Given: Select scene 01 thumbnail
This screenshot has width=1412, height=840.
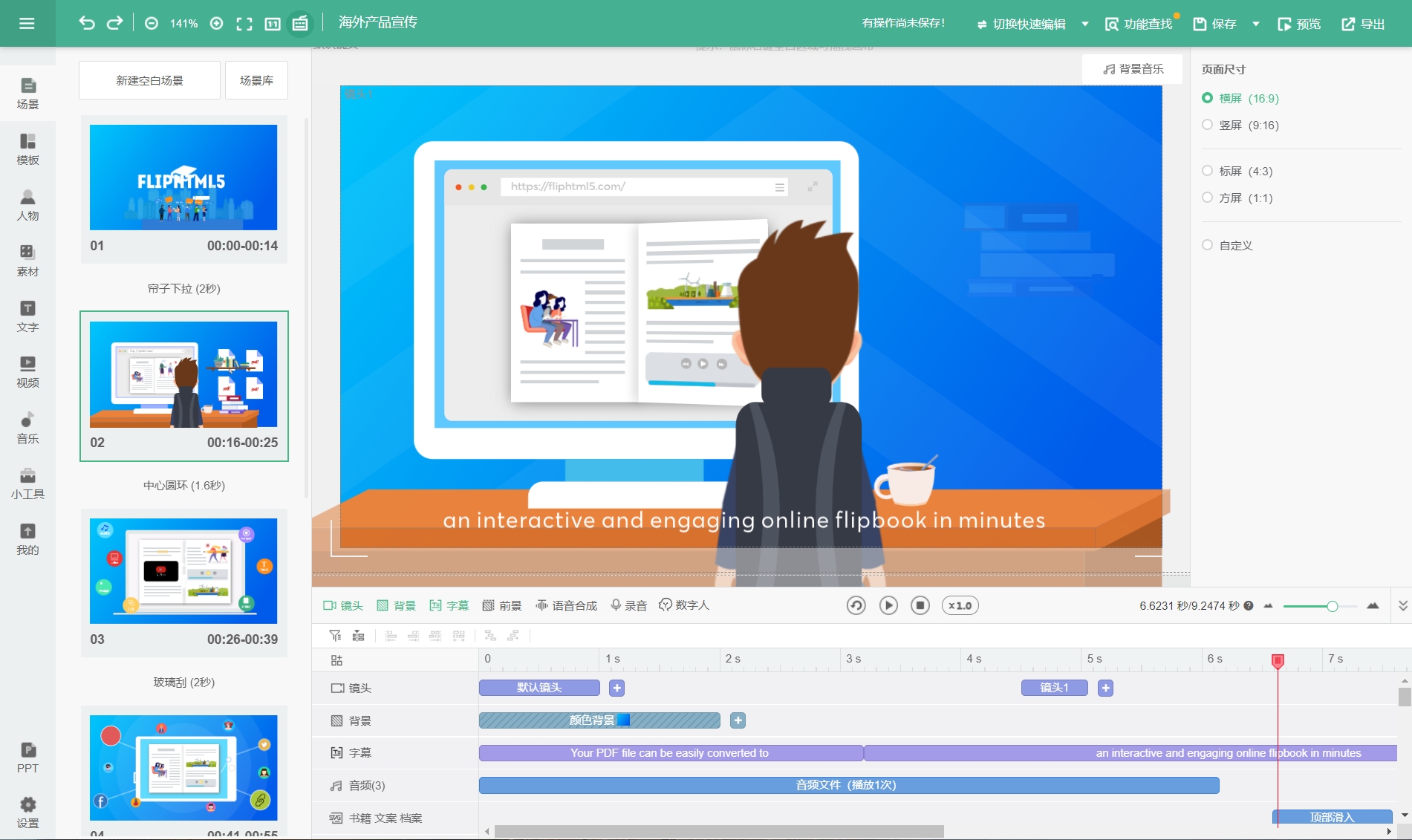Looking at the screenshot, I should 183,178.
